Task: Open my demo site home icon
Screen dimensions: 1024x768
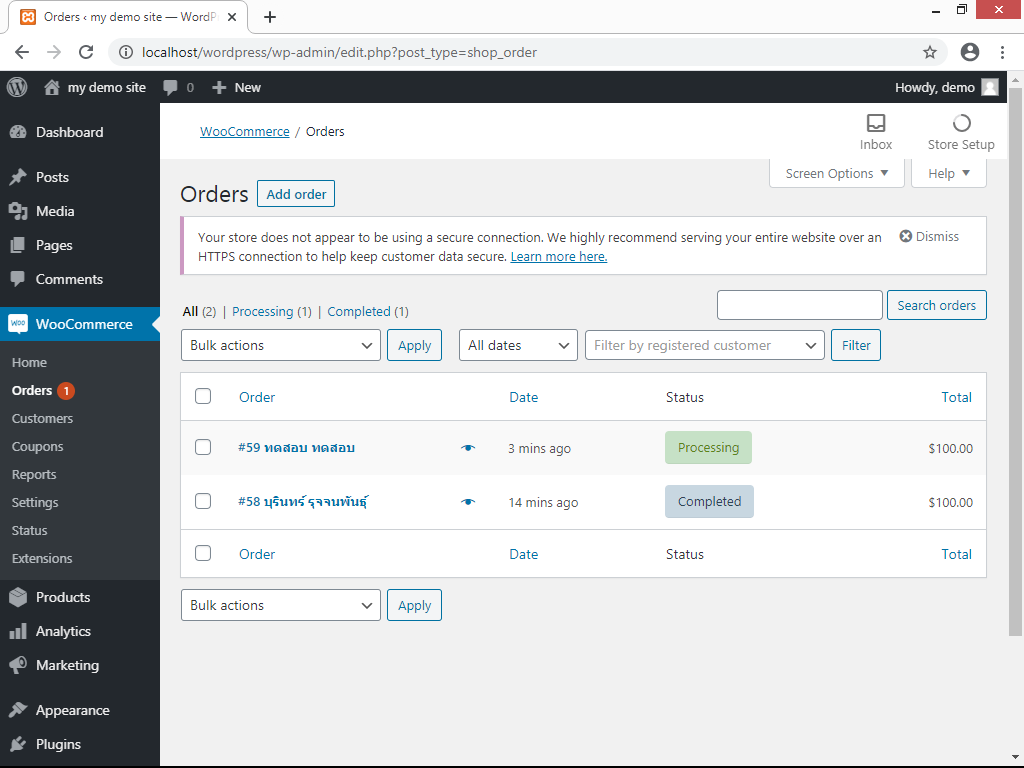Action: (x=52, y=87)
